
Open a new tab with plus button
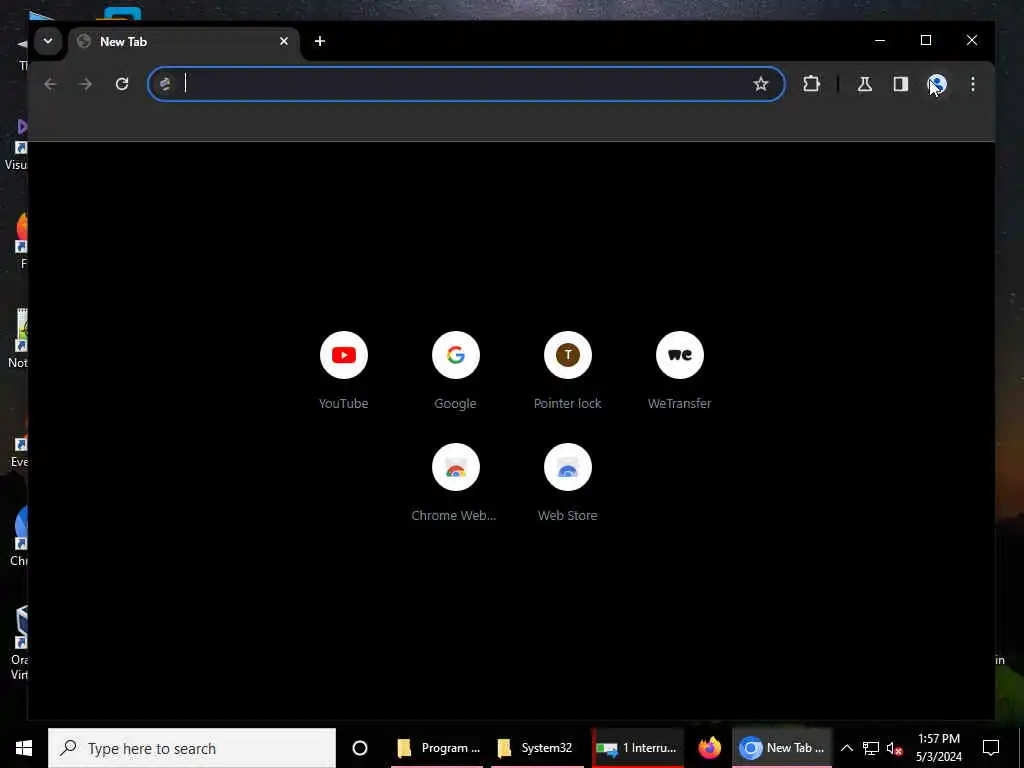click(x=319, y=41)
